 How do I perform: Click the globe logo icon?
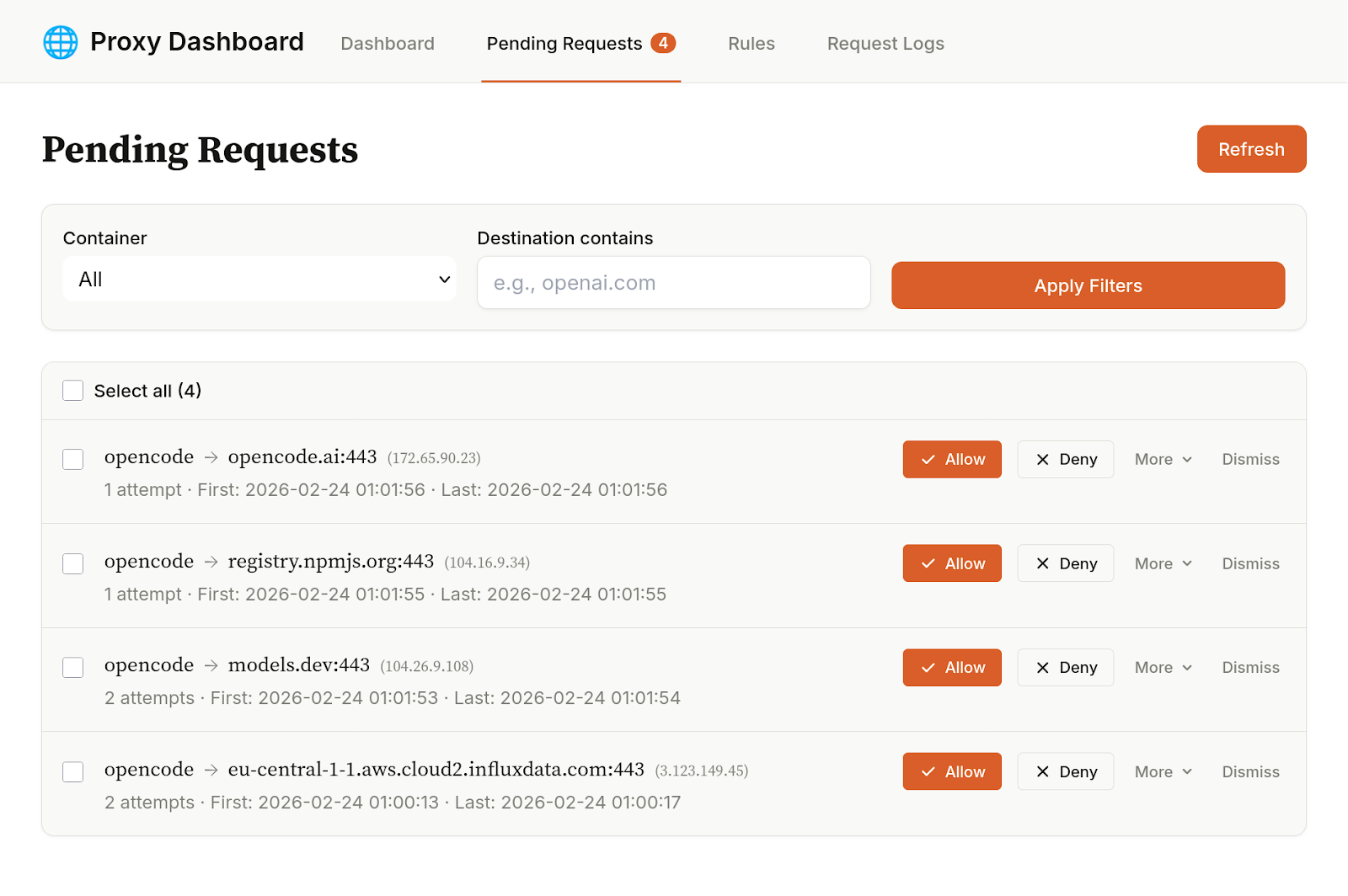(61, 42)
